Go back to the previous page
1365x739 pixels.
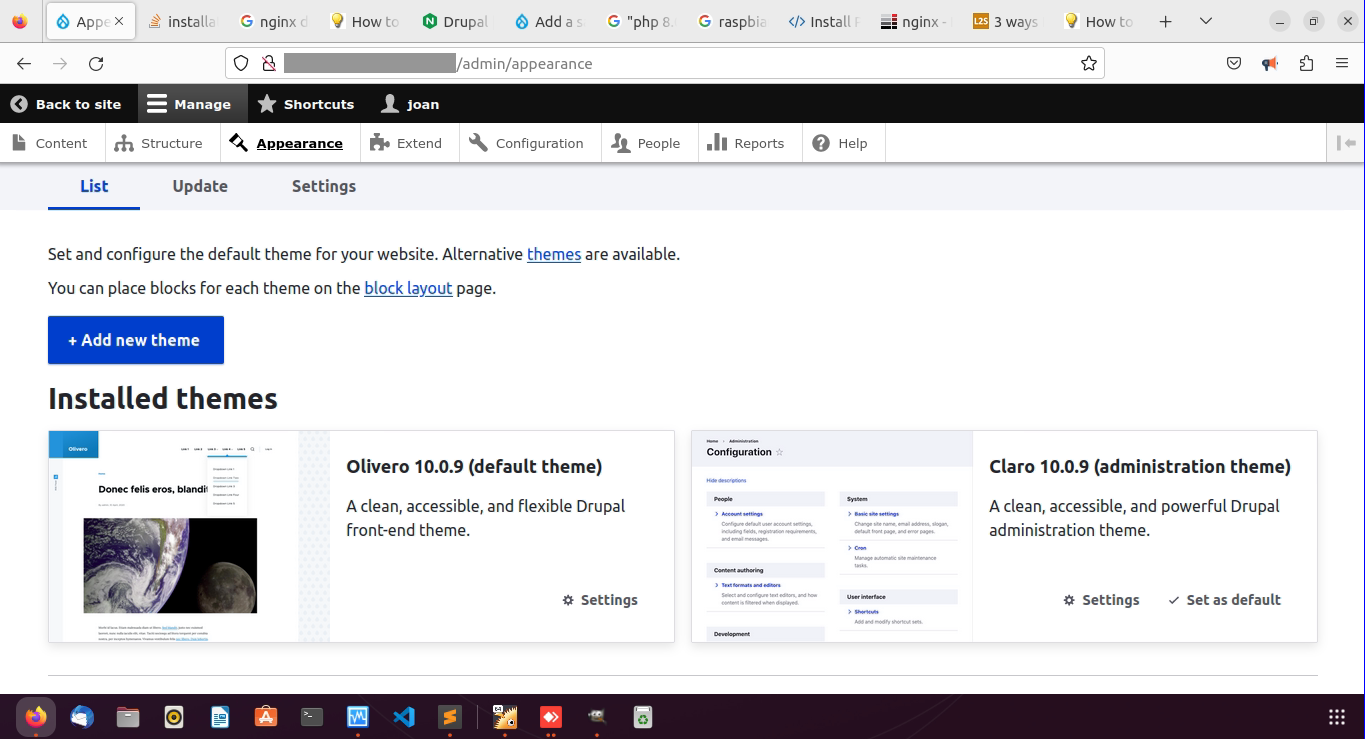(x=24, y=63)
